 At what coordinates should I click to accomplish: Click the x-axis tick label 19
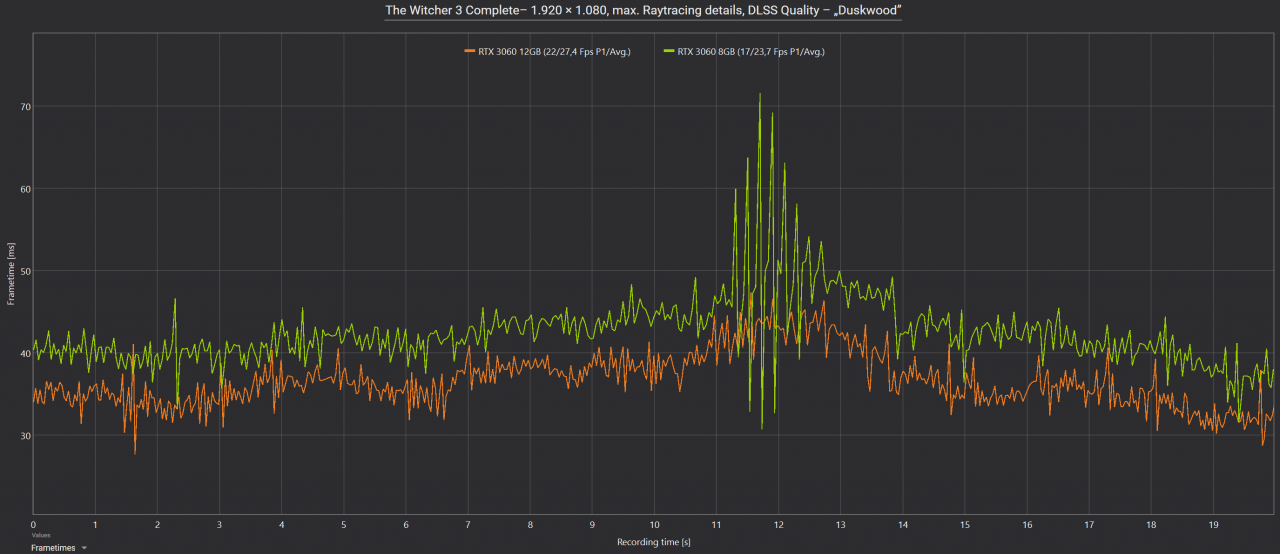coord(1213,524)
